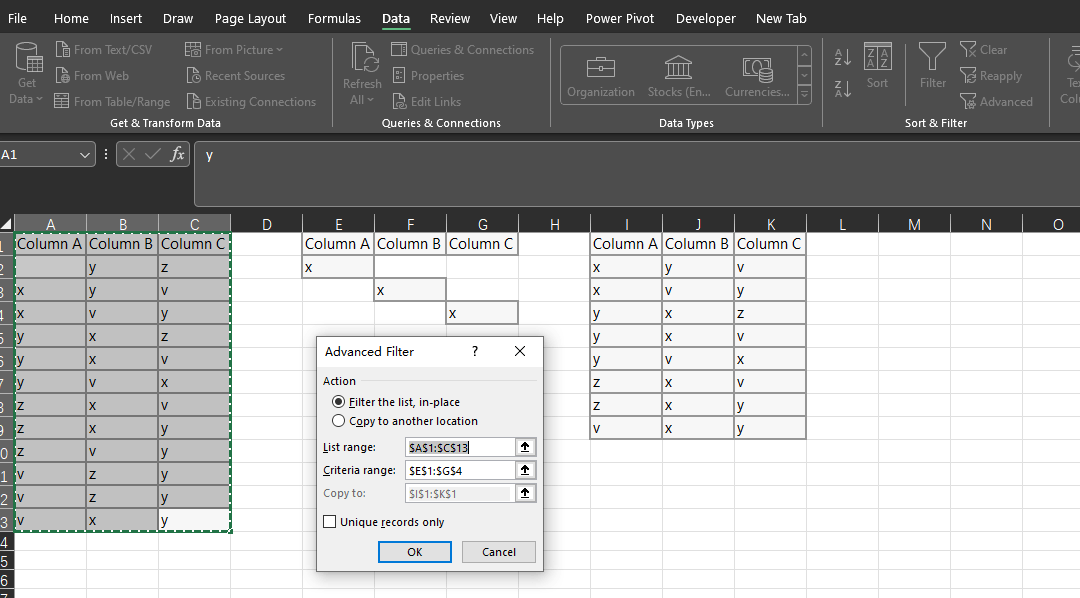The width and height of the screenshot is (1080, 598).
Task: Open the Sort dialog
Action: pyautogui.click(x=878, y=66)
